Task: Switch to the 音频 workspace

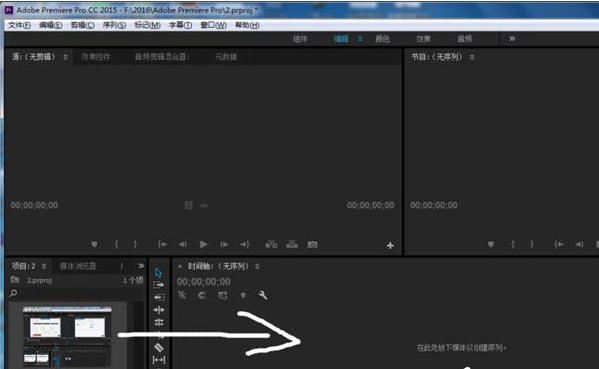Action: (x=465, y=39)
